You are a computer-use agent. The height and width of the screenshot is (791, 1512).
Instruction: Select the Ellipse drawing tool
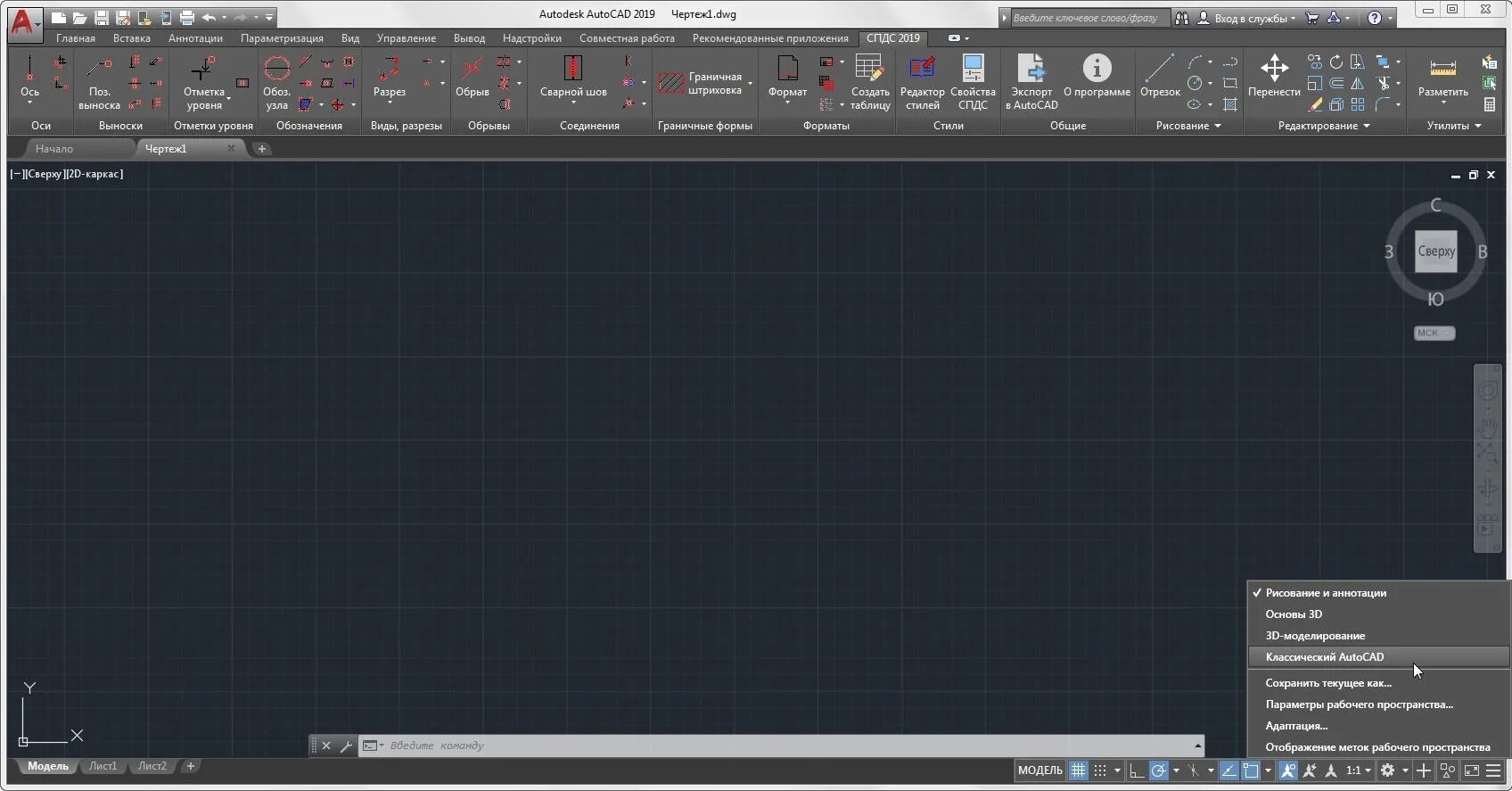click(x=1195, y=104)
